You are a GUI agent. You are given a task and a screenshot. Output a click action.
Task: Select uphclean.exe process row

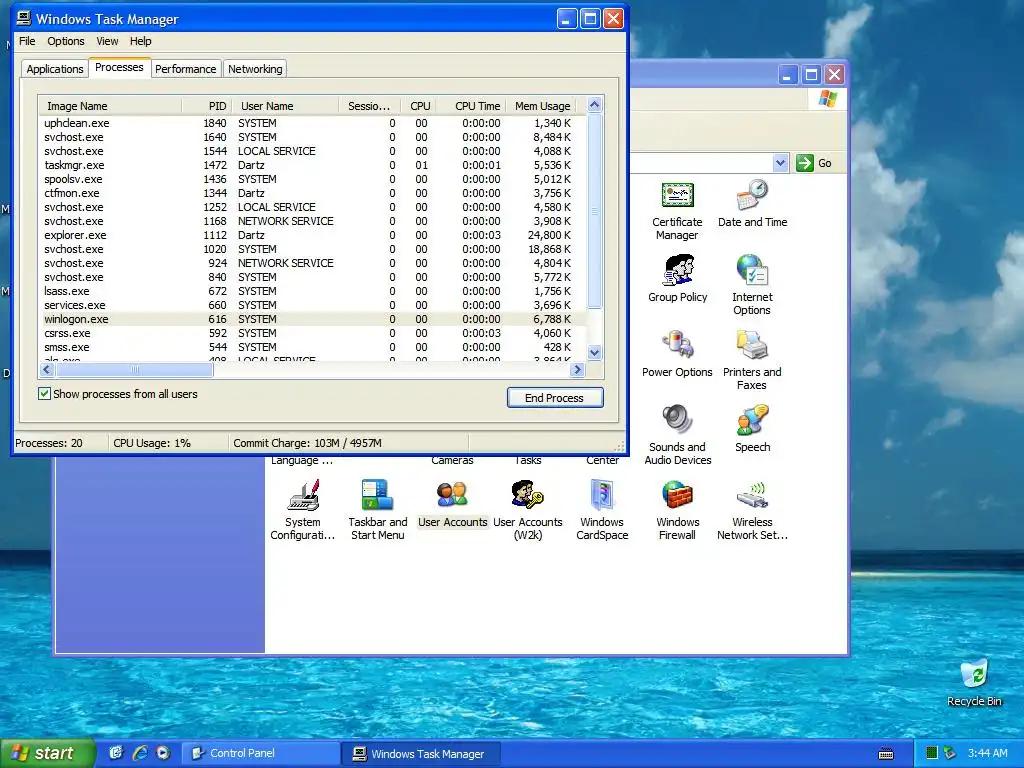click(x=312, y=123)
